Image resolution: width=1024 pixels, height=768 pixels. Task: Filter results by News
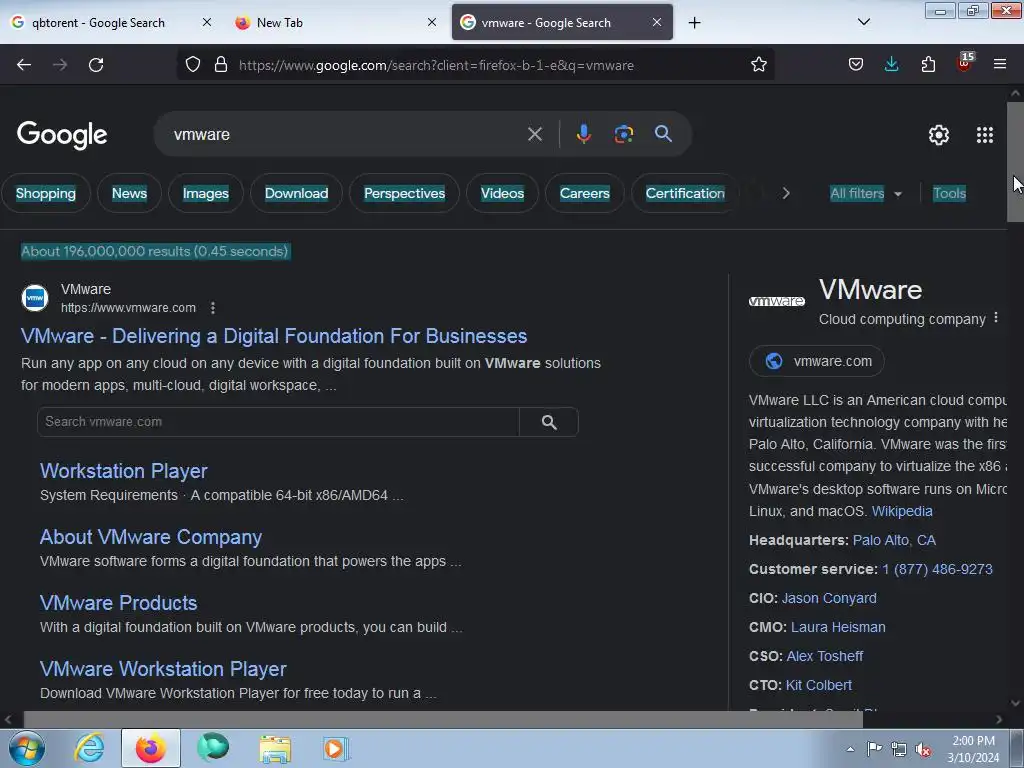point(129,193)
